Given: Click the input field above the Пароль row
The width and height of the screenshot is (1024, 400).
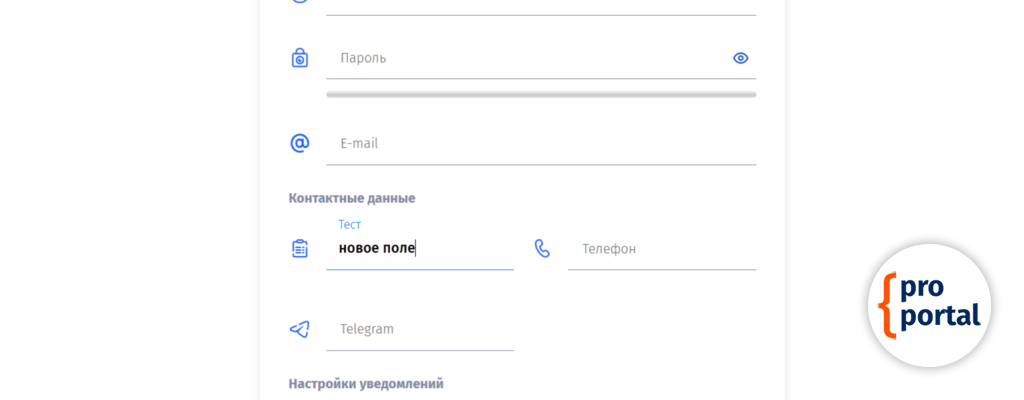Looking at the screenshot, I should pyautogui.click(x=540, y=6).
